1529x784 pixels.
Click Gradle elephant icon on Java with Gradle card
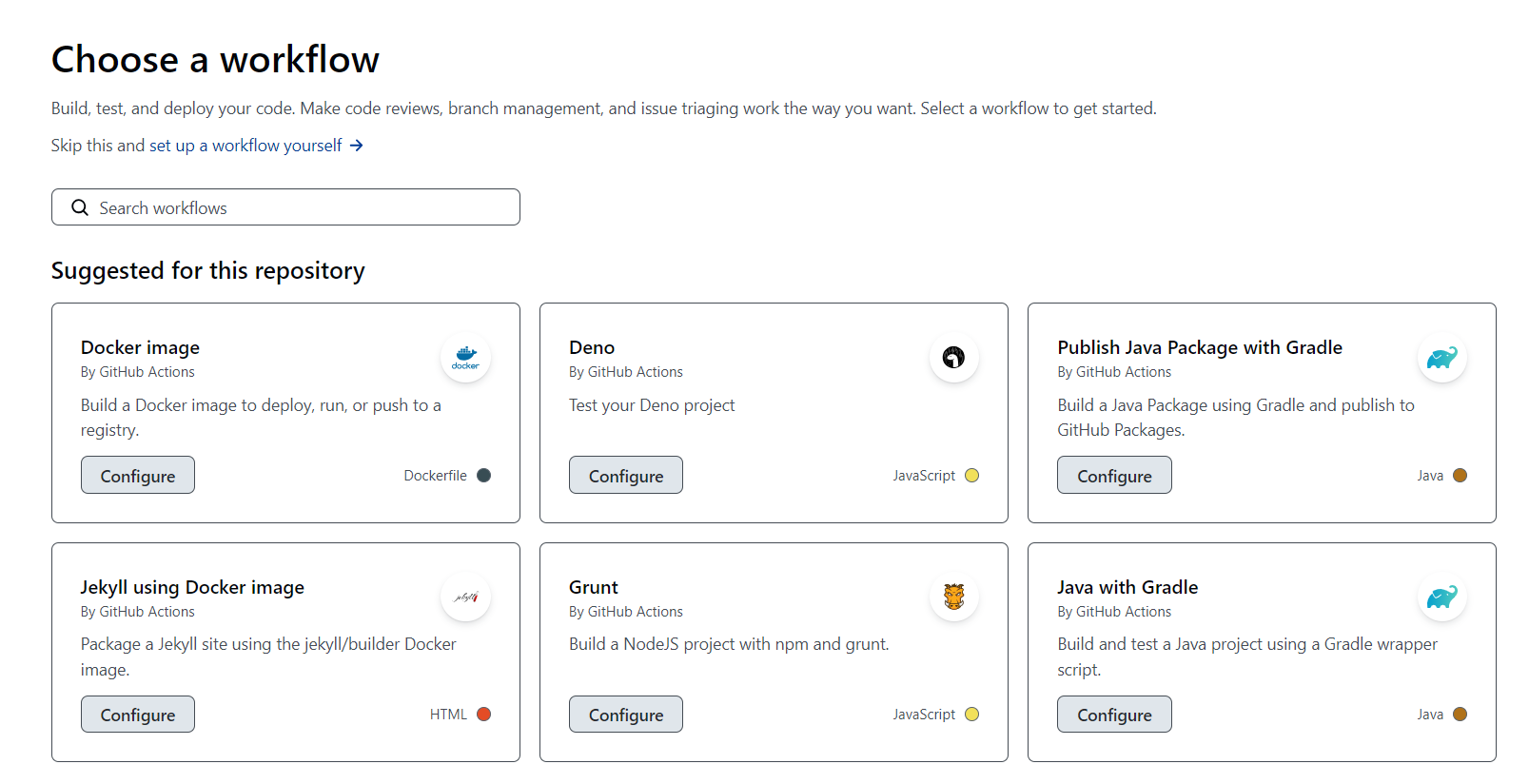(1442, 597)
